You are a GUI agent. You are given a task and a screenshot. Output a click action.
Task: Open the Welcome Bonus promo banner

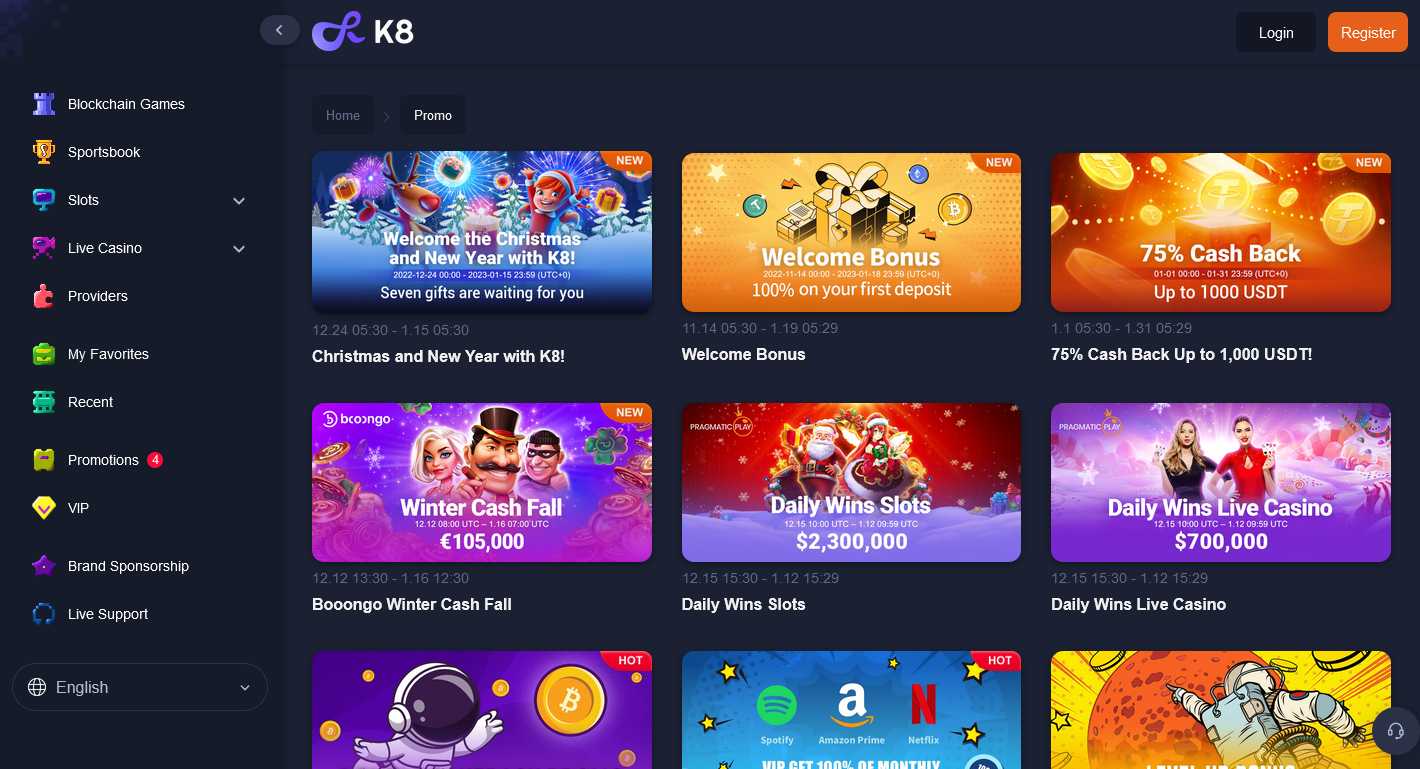click(x=851, y=232)
